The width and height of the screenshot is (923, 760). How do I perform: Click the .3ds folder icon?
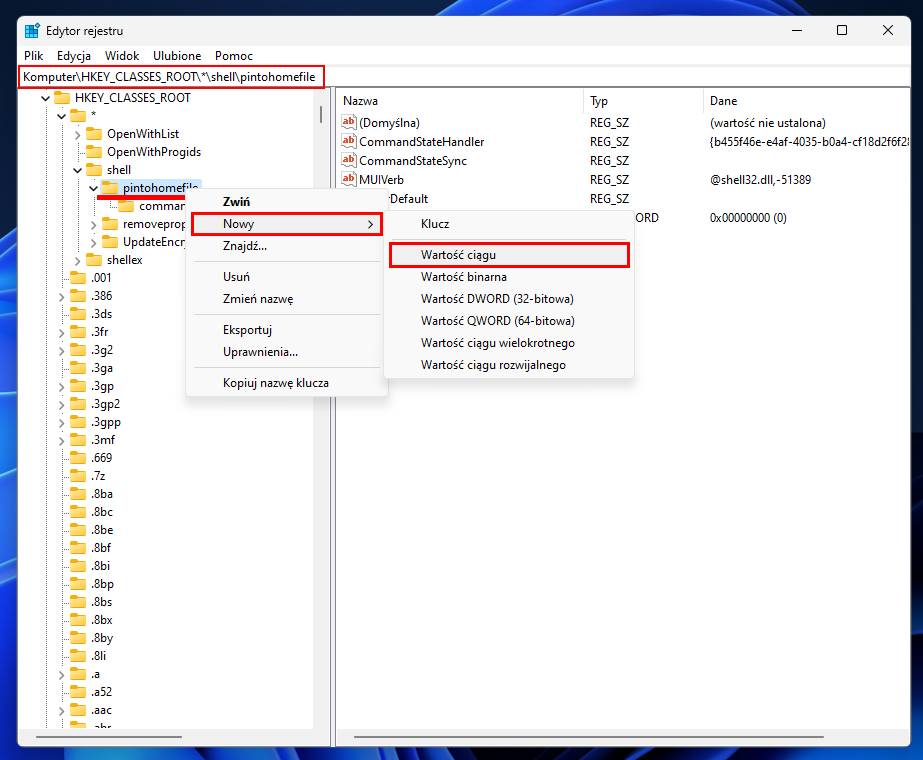pyautogui.click(x=78, y=314)
